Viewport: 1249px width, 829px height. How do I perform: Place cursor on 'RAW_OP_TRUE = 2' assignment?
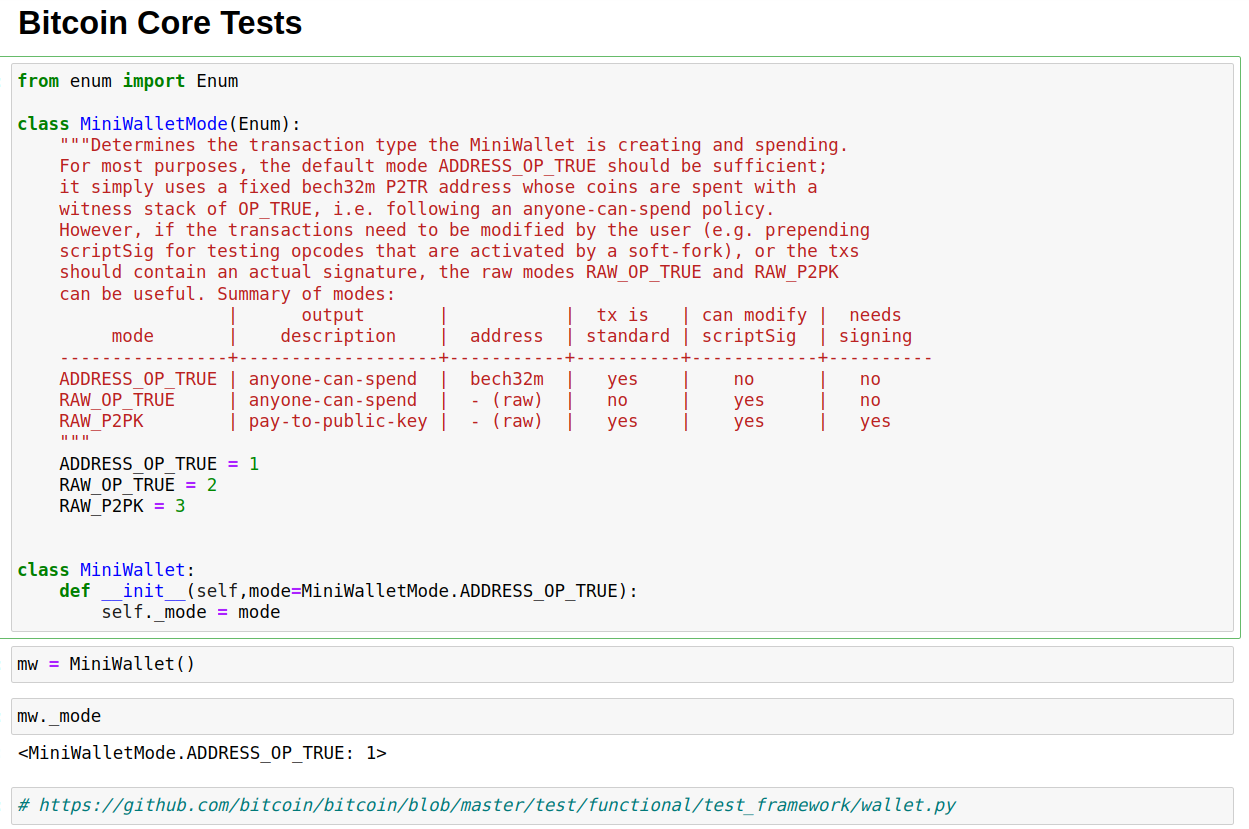tap(138, 485)
